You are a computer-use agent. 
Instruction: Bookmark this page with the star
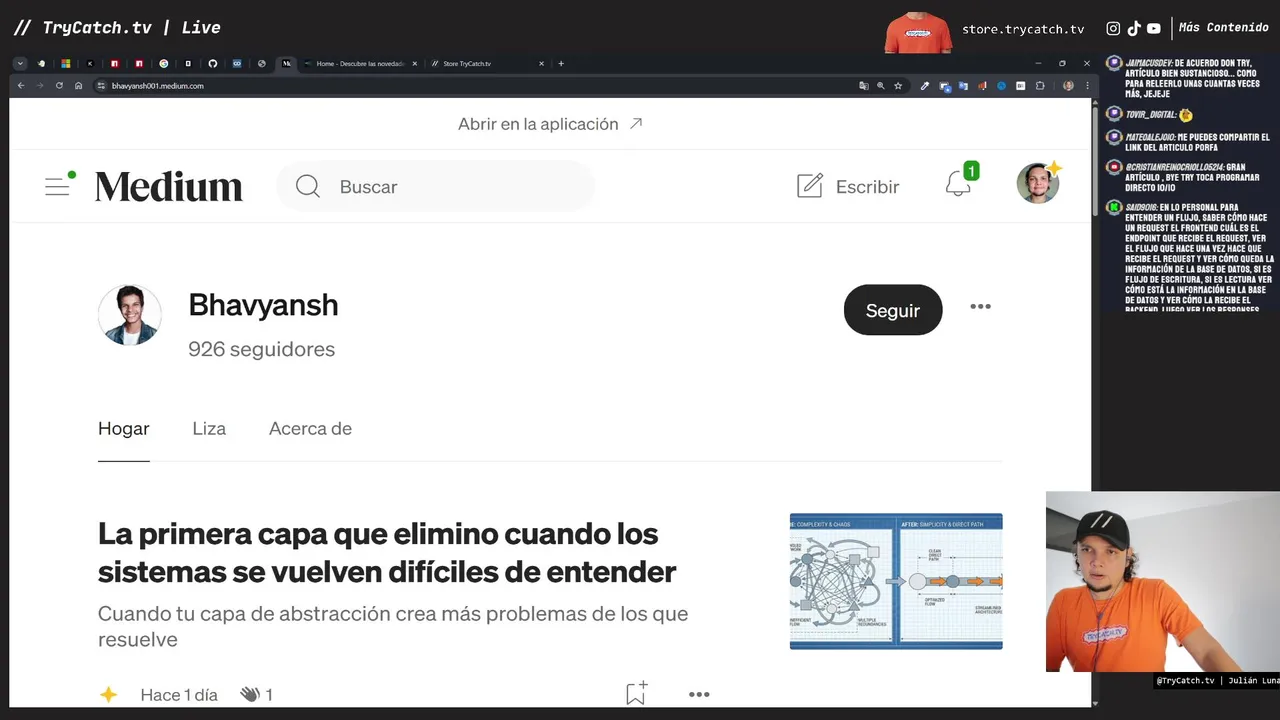coord(898,86)
